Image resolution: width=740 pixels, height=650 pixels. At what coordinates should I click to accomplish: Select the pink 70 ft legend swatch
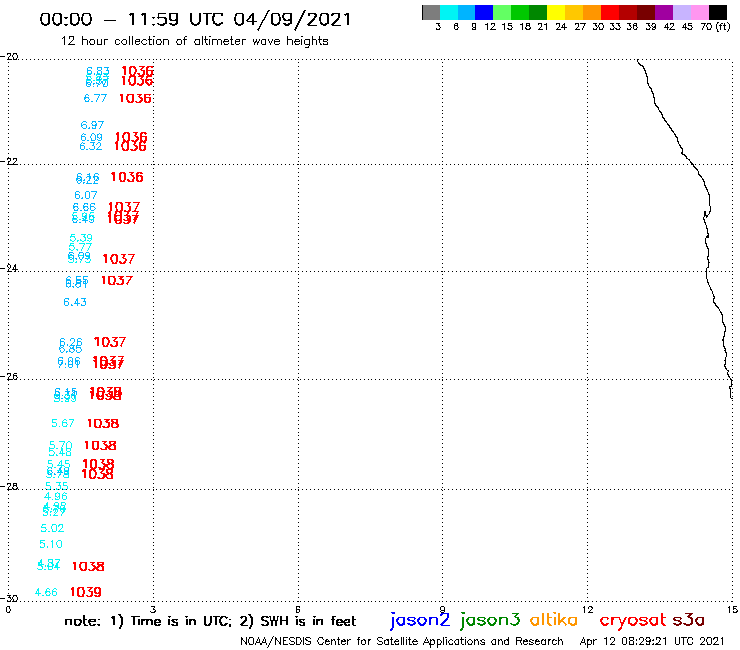(699, 13)
